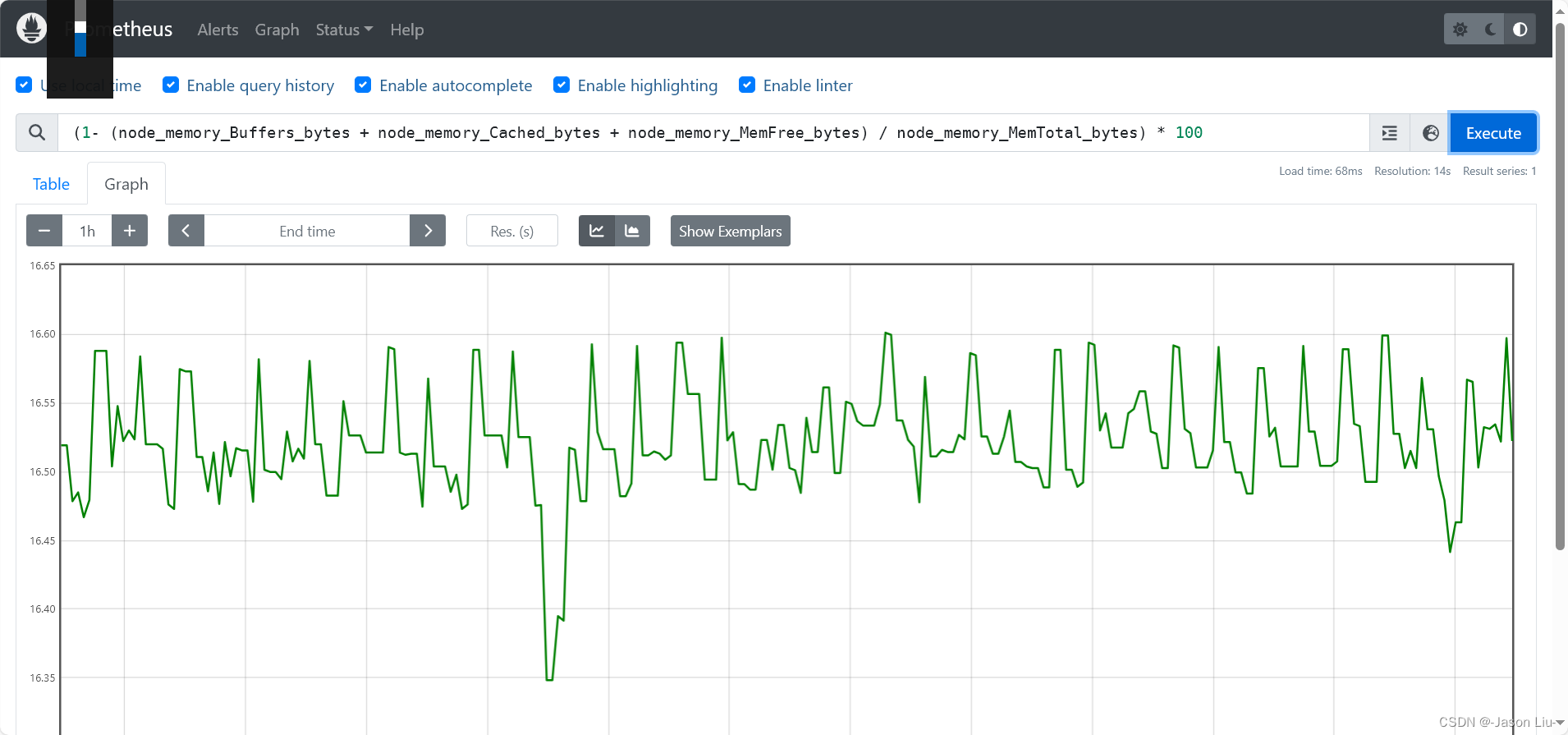Click the End time field
Viewport: 1568px width, 735px height.
pos(307,231)
